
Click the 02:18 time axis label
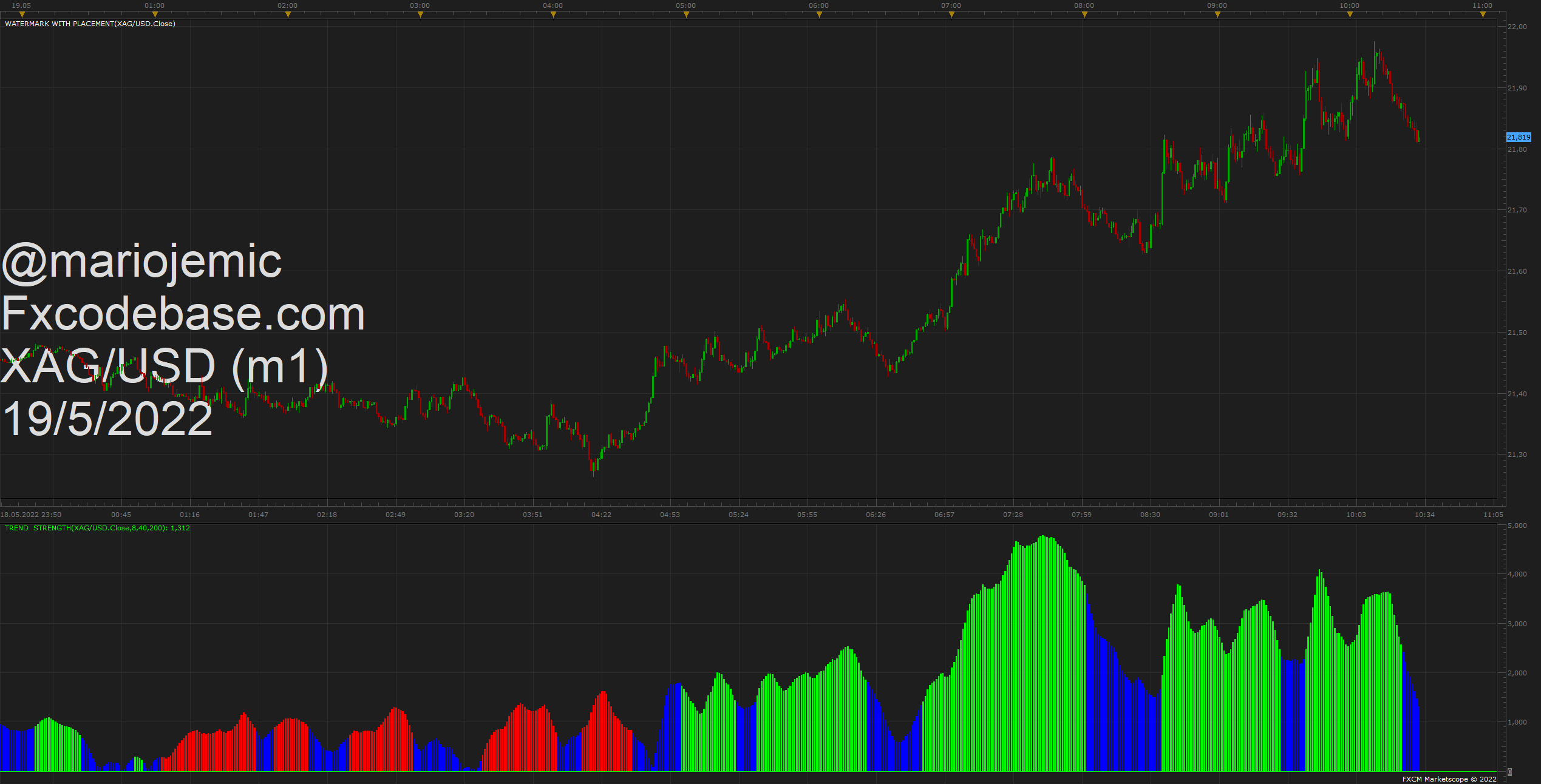(327, 515)
